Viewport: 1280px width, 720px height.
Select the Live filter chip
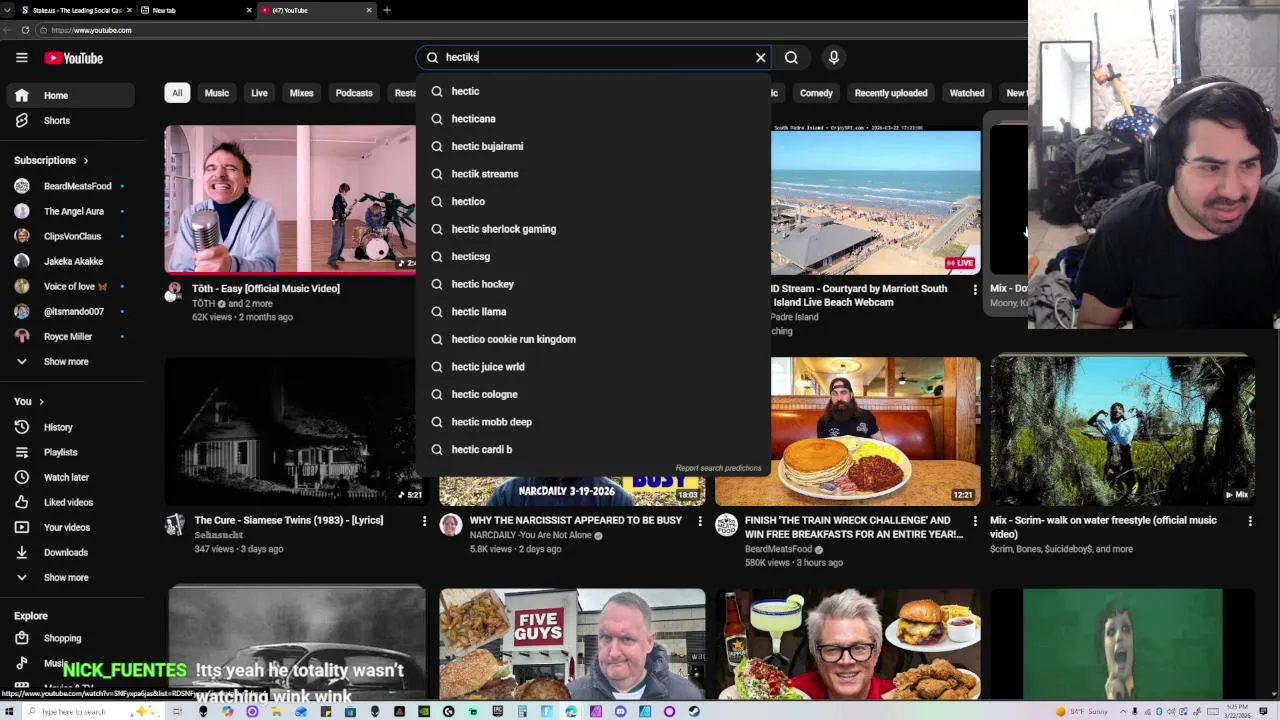pyautogui.click(x=259, y=93)
